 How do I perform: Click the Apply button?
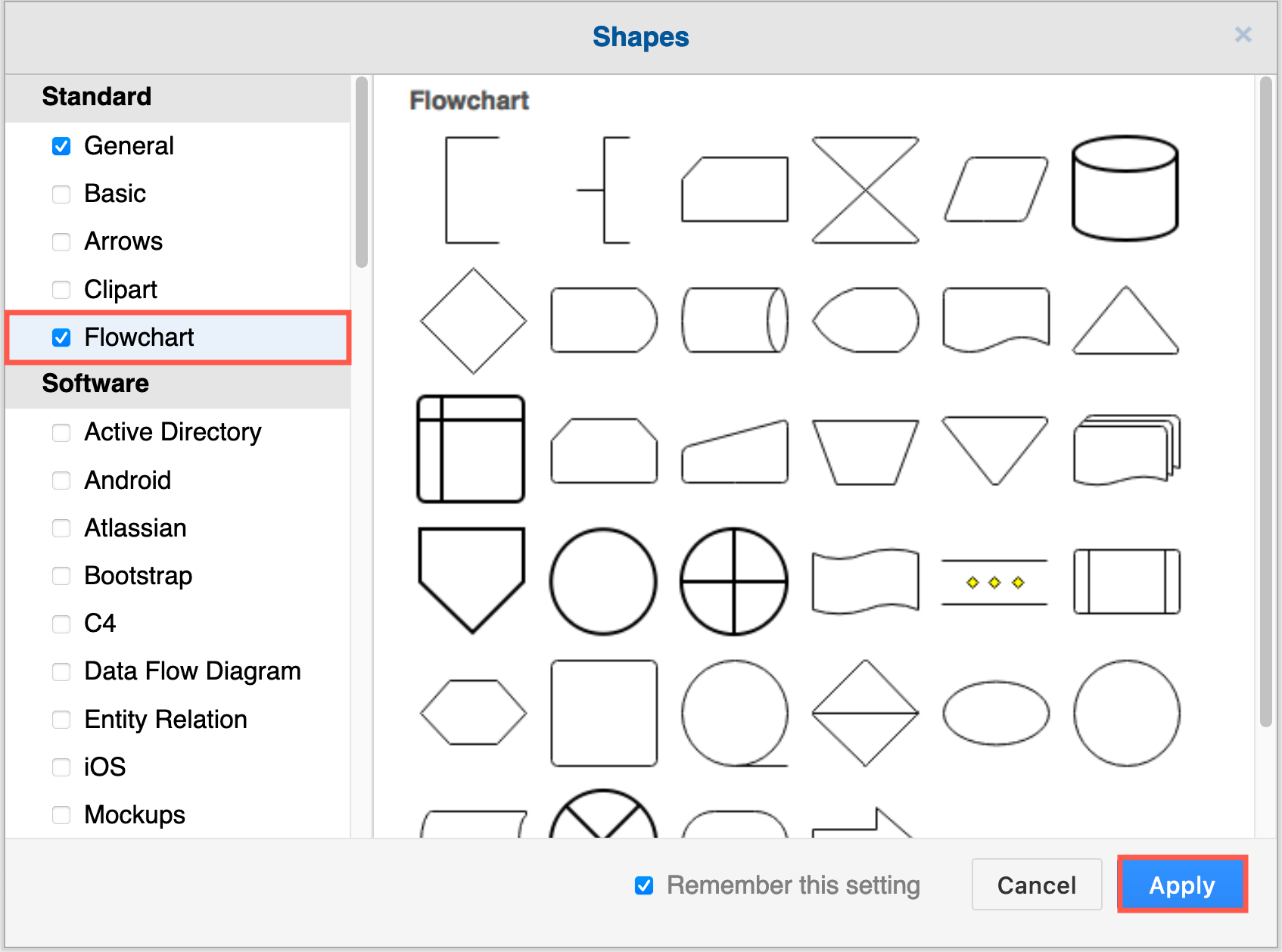[1181, 885]
